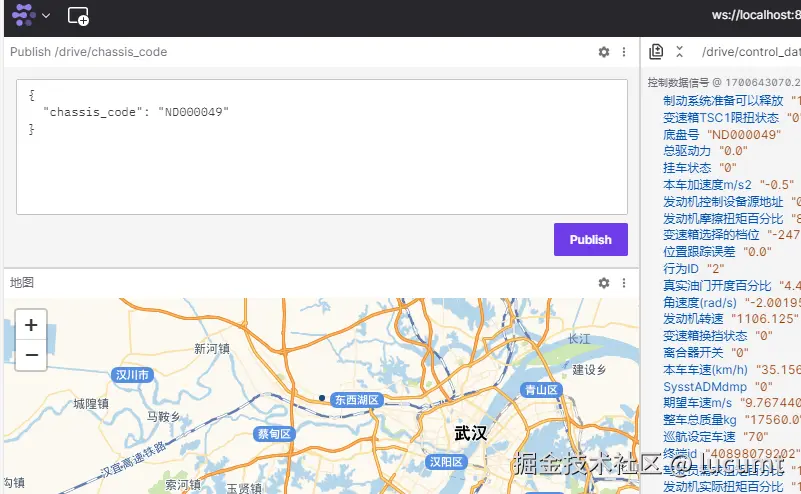
Task: Click the /drive/control_data topic input
Action: coord(750,52)
